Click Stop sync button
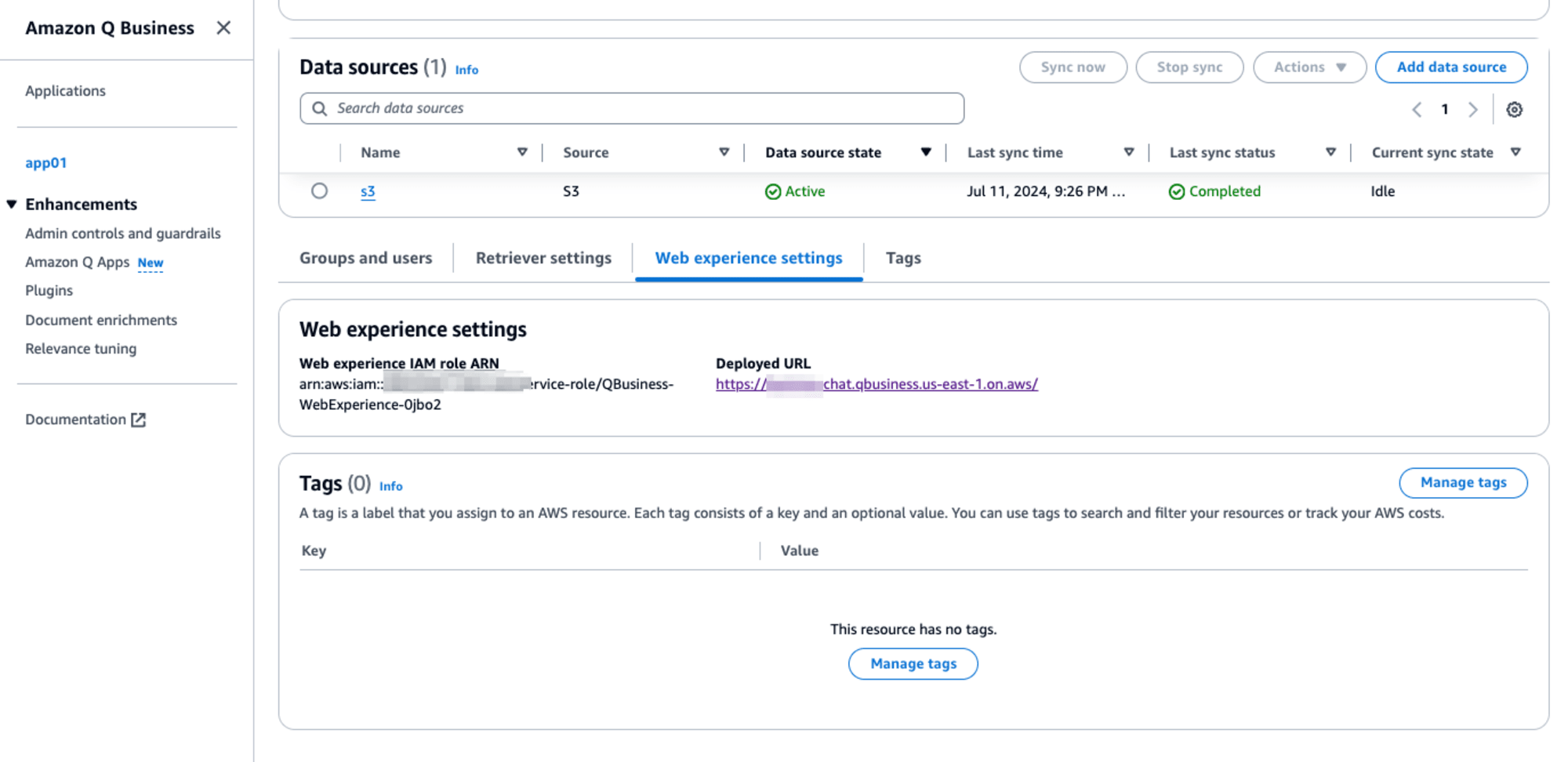1568x762 pixels. 1189,67
